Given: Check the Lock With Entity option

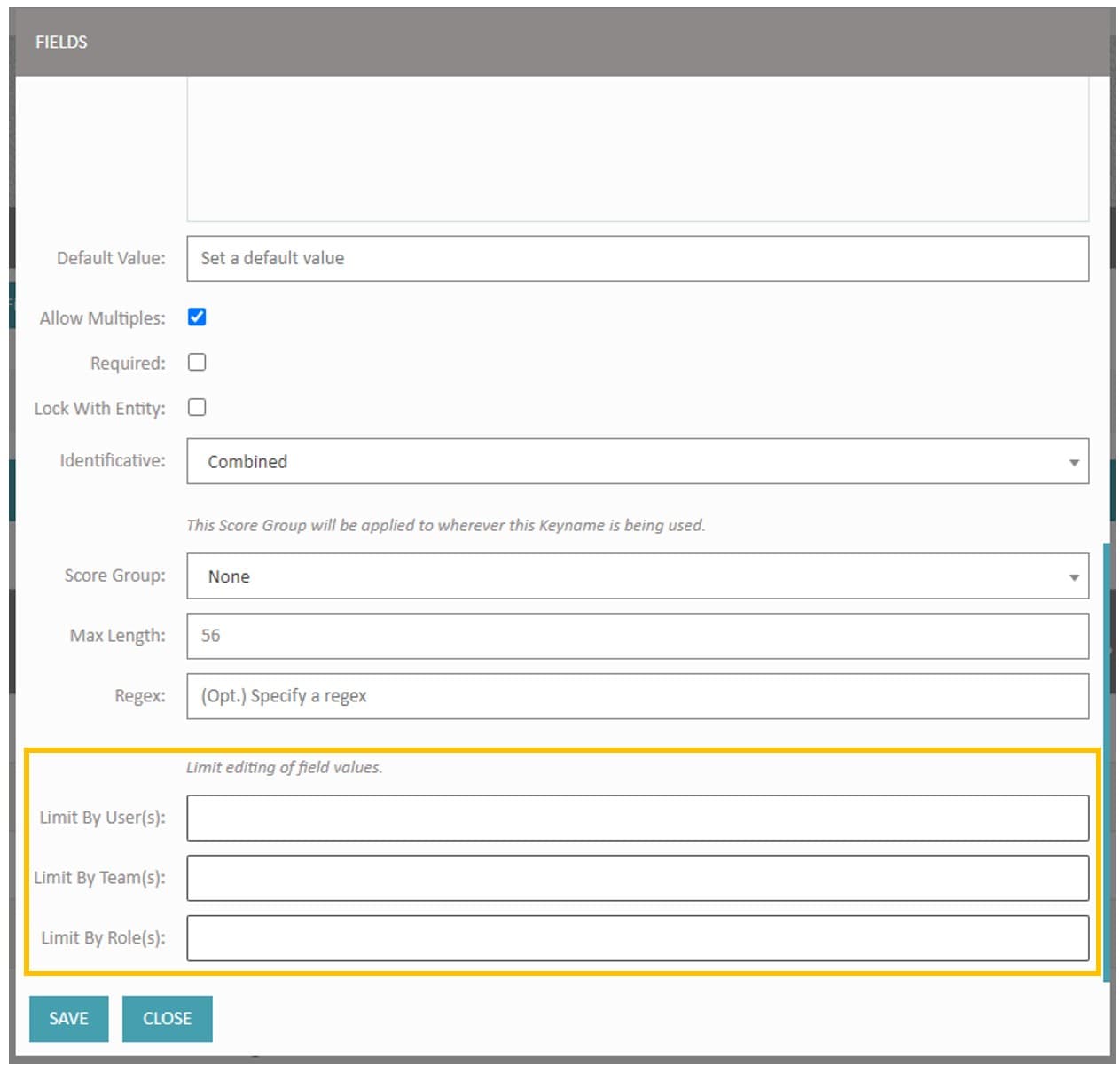Looking at the screenshot, I should pos(196,407).
